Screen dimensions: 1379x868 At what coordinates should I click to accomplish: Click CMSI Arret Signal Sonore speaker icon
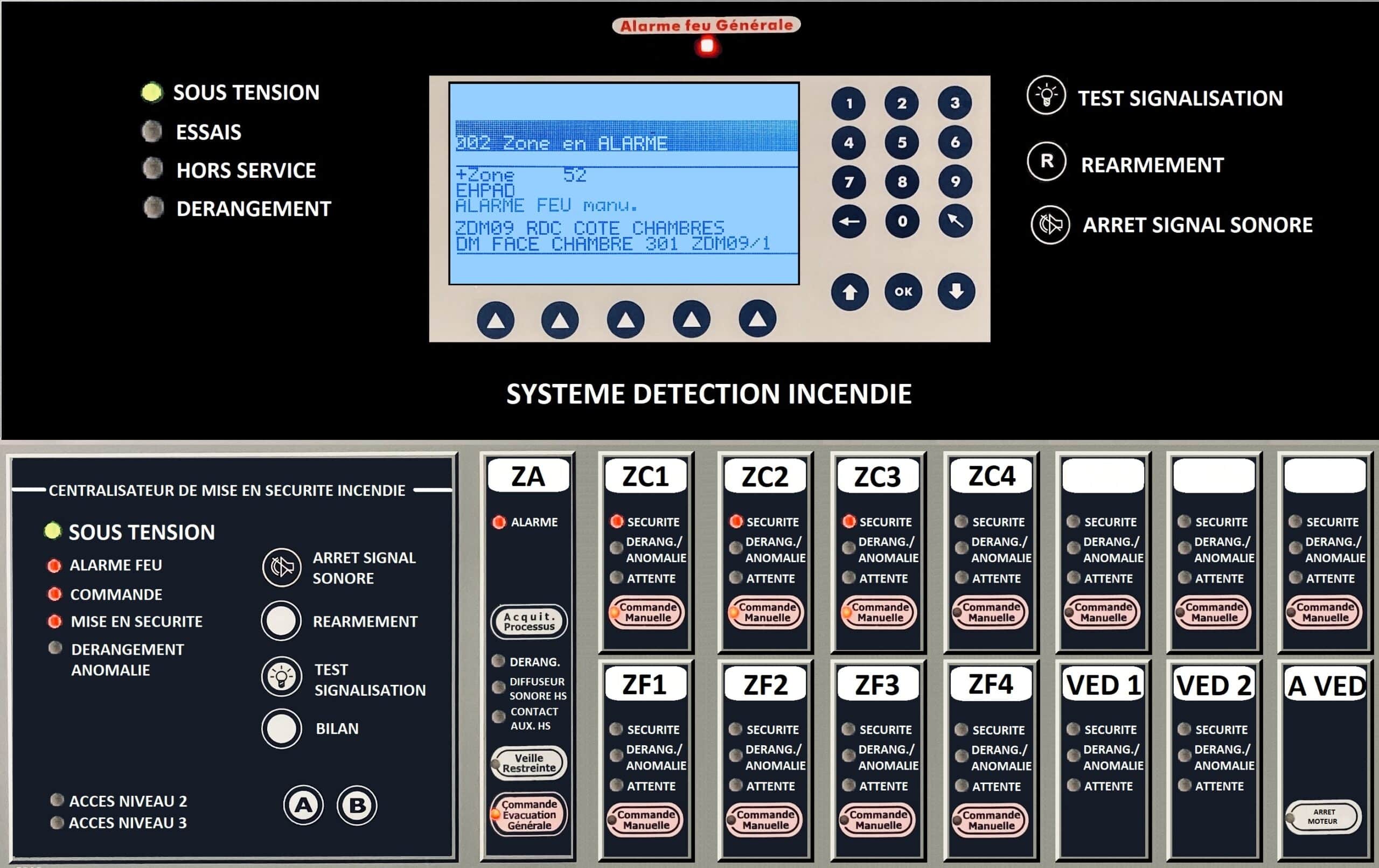click(281, 568)
